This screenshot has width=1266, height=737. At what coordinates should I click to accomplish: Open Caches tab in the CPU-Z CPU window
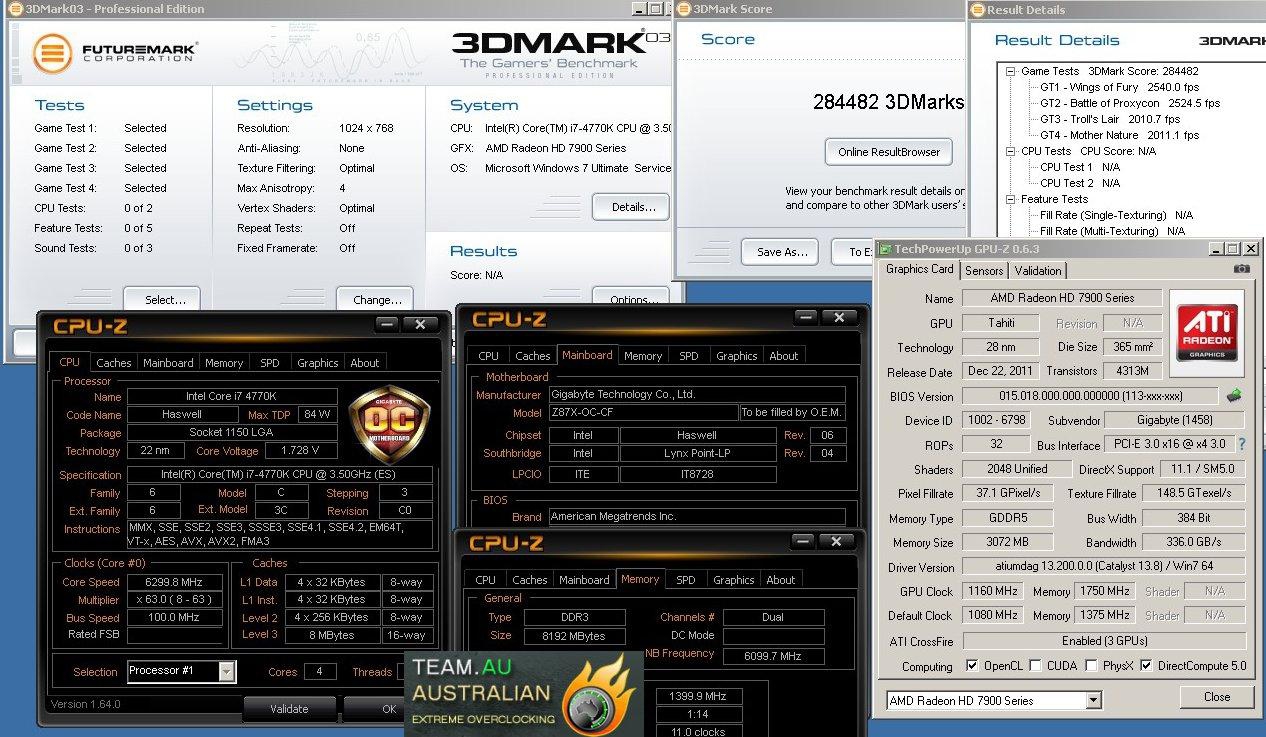(114, 363)
